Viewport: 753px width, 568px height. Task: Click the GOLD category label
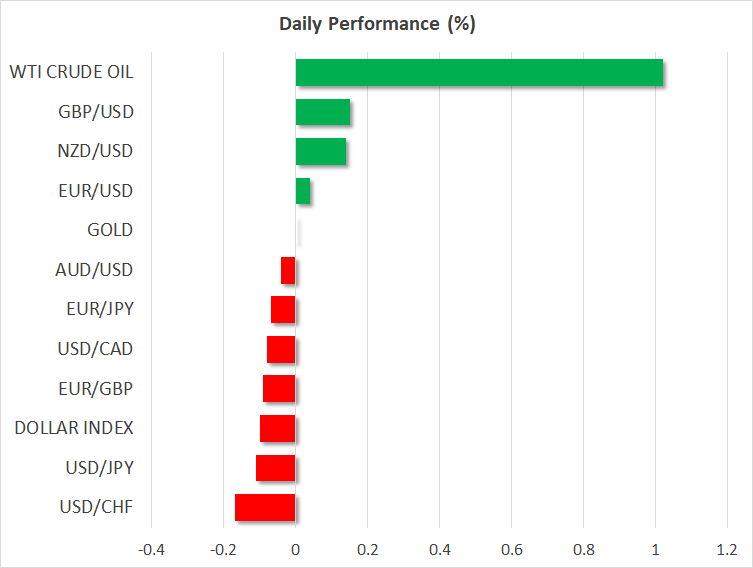(x=110, y=230)
